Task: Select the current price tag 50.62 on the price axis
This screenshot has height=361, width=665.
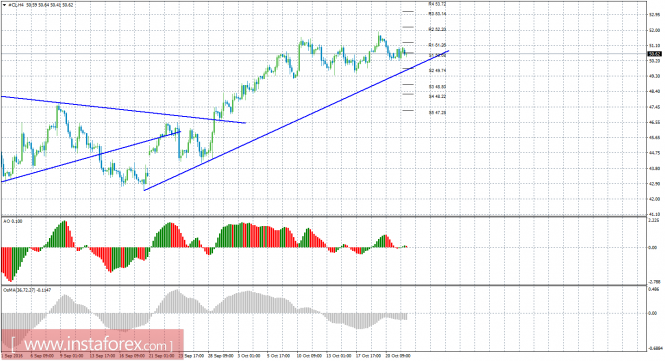Action: 654,54
